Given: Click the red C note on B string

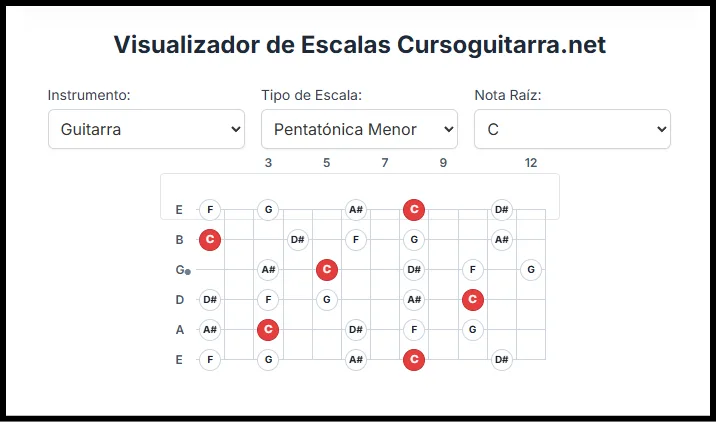Looking at the screenshot, I should 209,240.
